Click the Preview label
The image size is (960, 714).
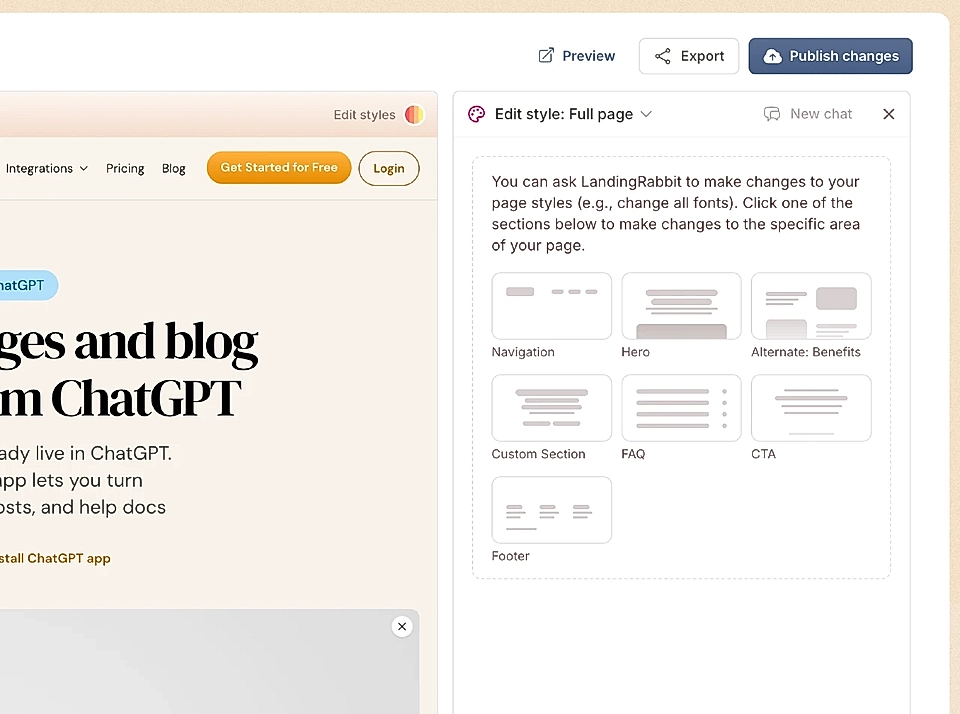click(588, 56)
